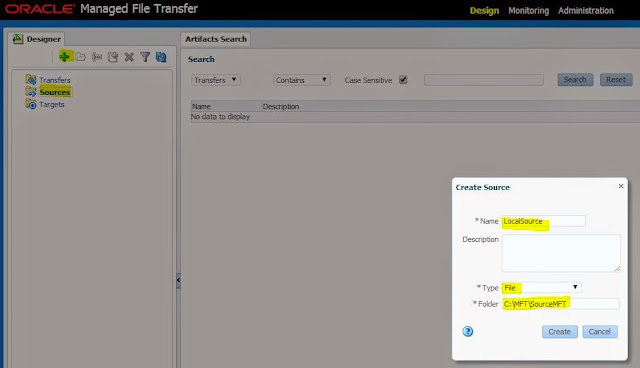The image size is (640, 368).
Task: Click the Name field containing LocalSource
Action: click(x=544, y=221)
